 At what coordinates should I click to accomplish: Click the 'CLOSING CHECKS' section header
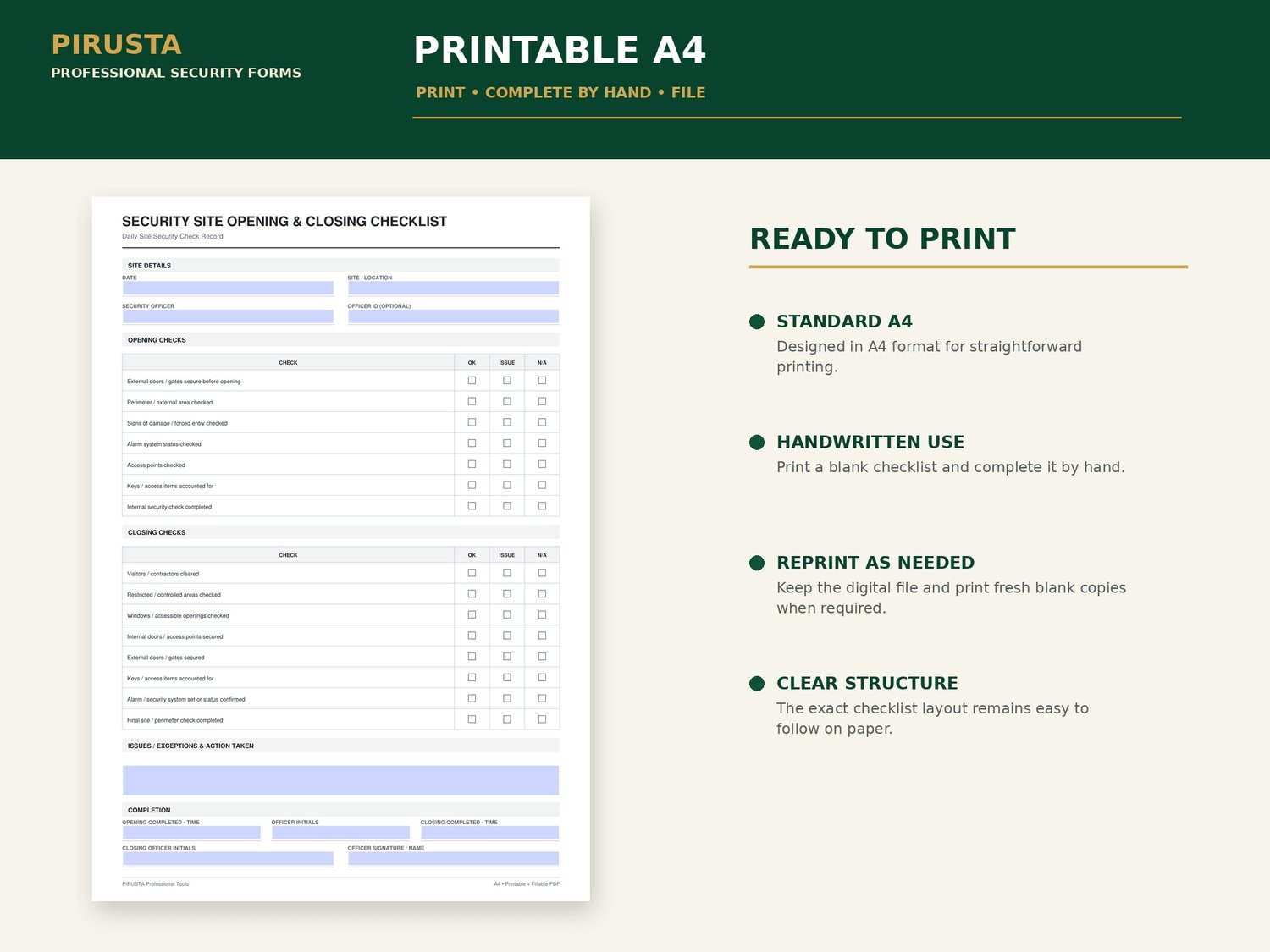[x=157, y=532]
